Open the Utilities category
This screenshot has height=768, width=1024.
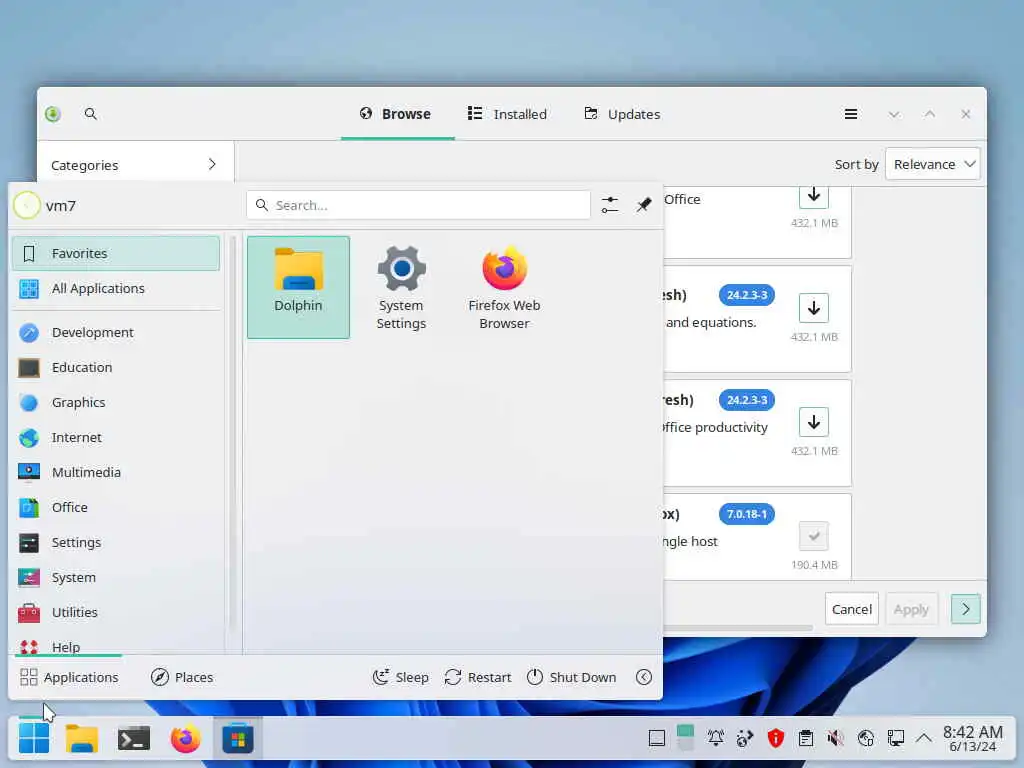[x=116, y=613]
